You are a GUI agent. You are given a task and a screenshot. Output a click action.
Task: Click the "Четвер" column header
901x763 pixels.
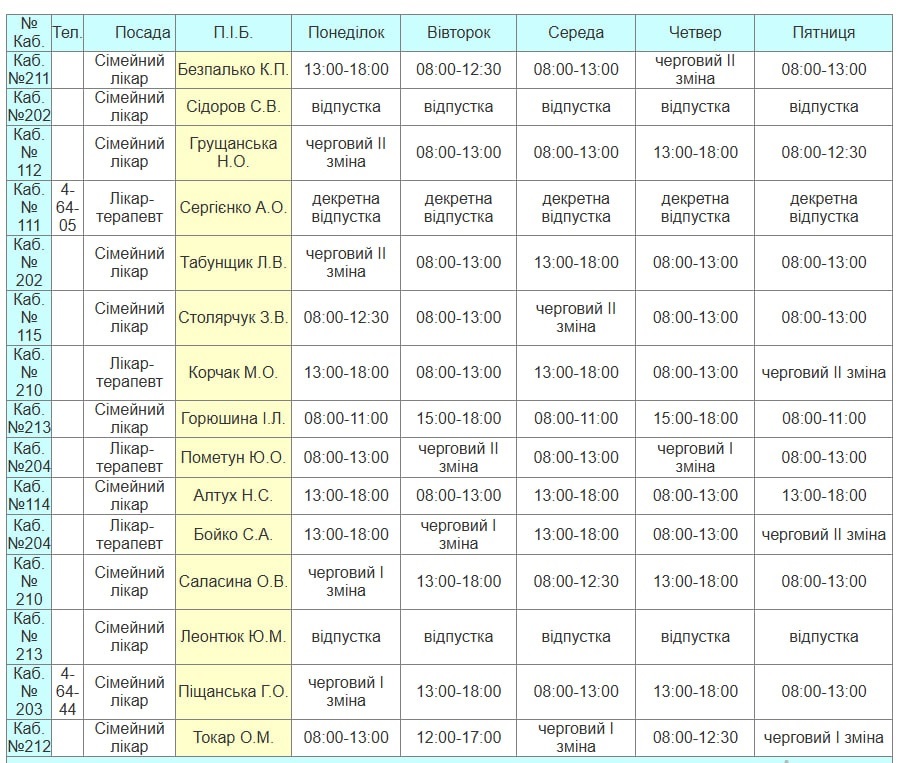pos(695,33)
